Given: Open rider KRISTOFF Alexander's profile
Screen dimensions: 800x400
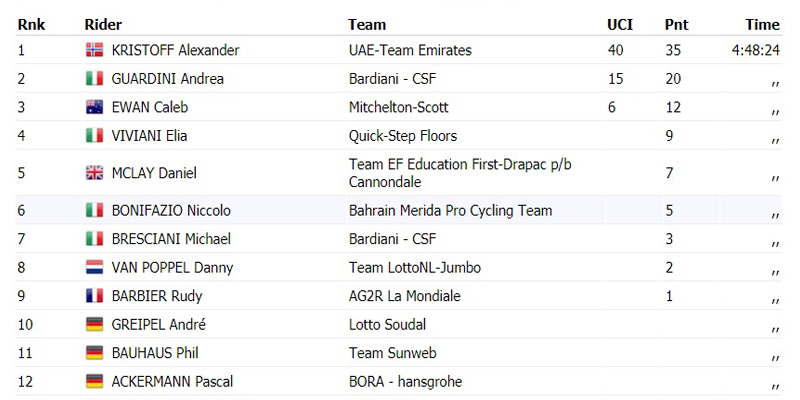Looking at the screenshot, I should click(175, 50).
